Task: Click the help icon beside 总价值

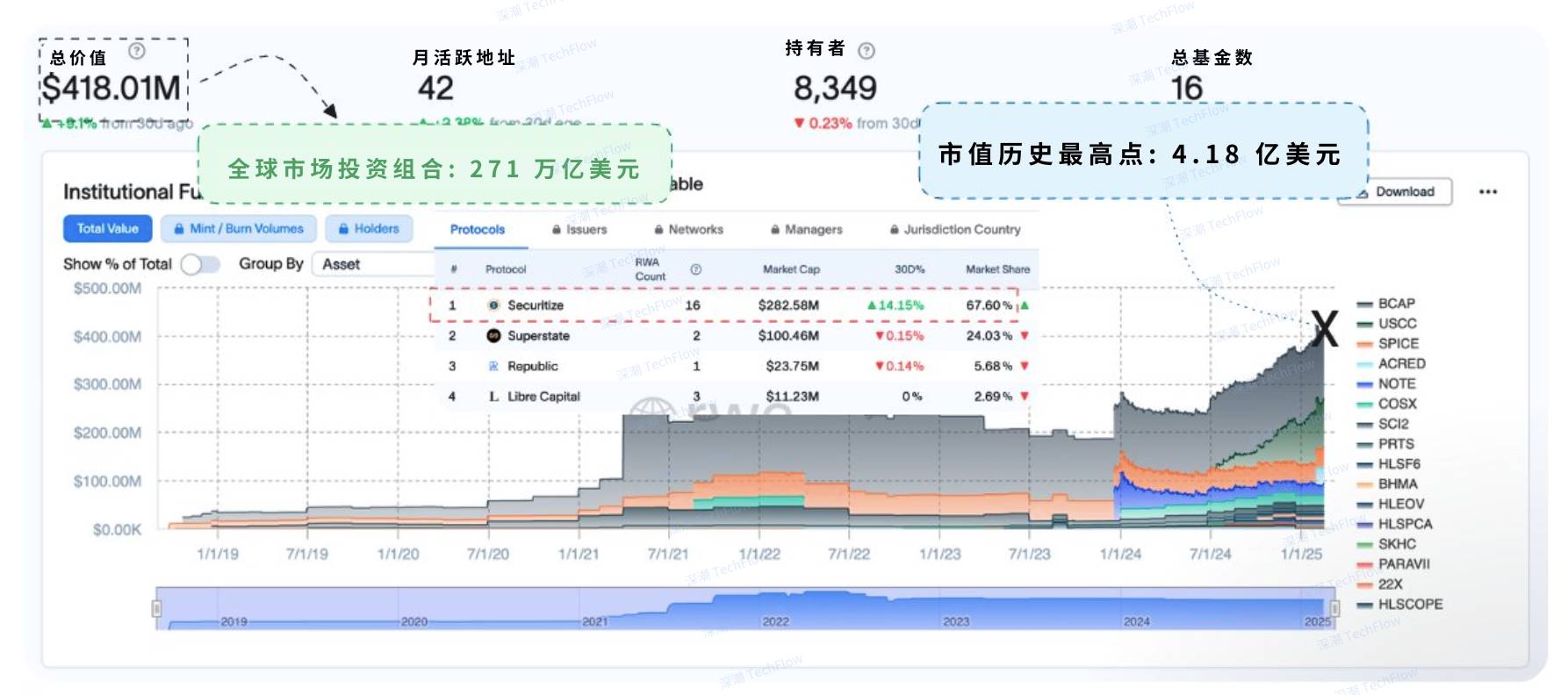Action: pos(137,51)
